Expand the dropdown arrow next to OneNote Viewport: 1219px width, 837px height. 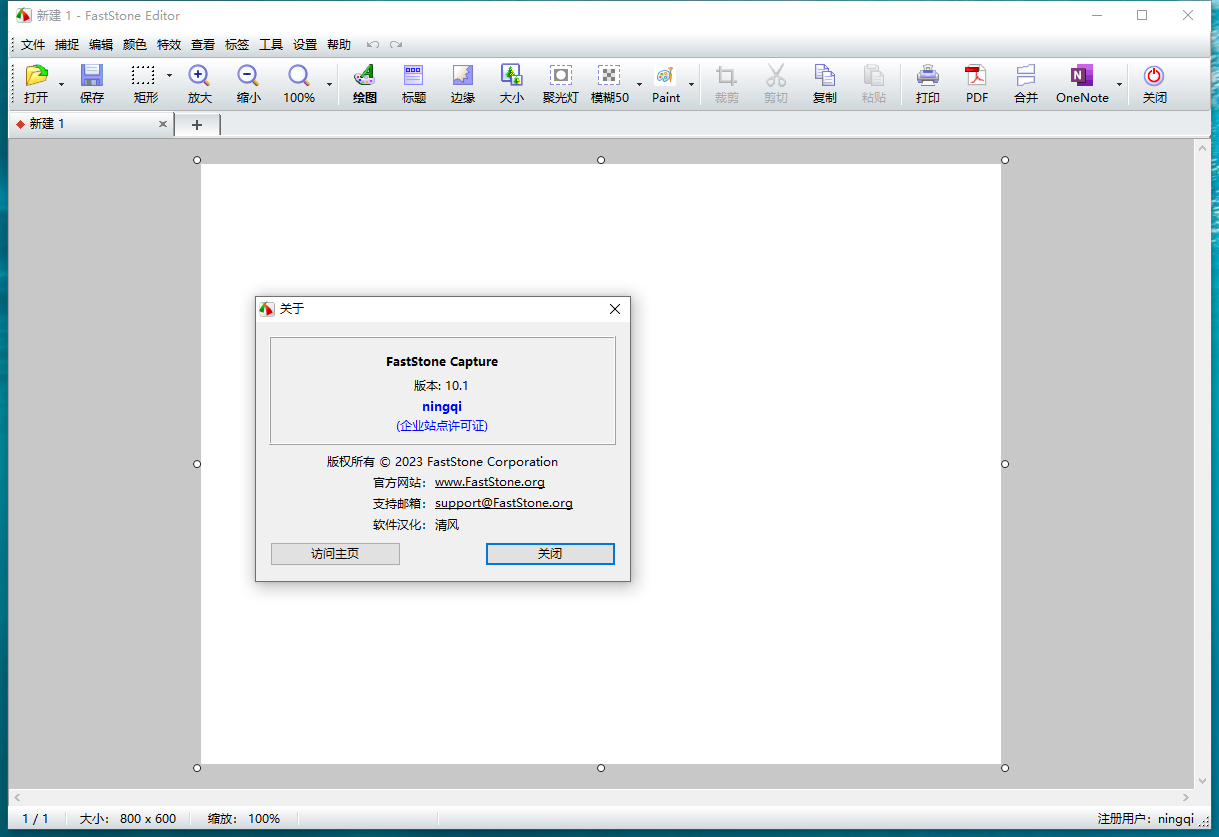click(1119, 84)
